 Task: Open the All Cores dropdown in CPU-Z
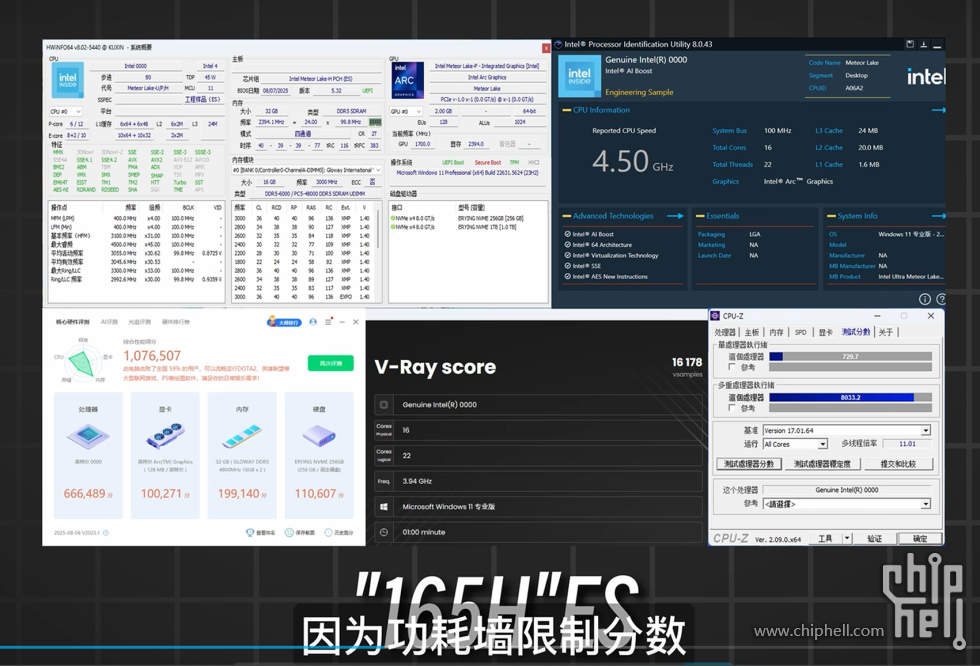[795, 444]
